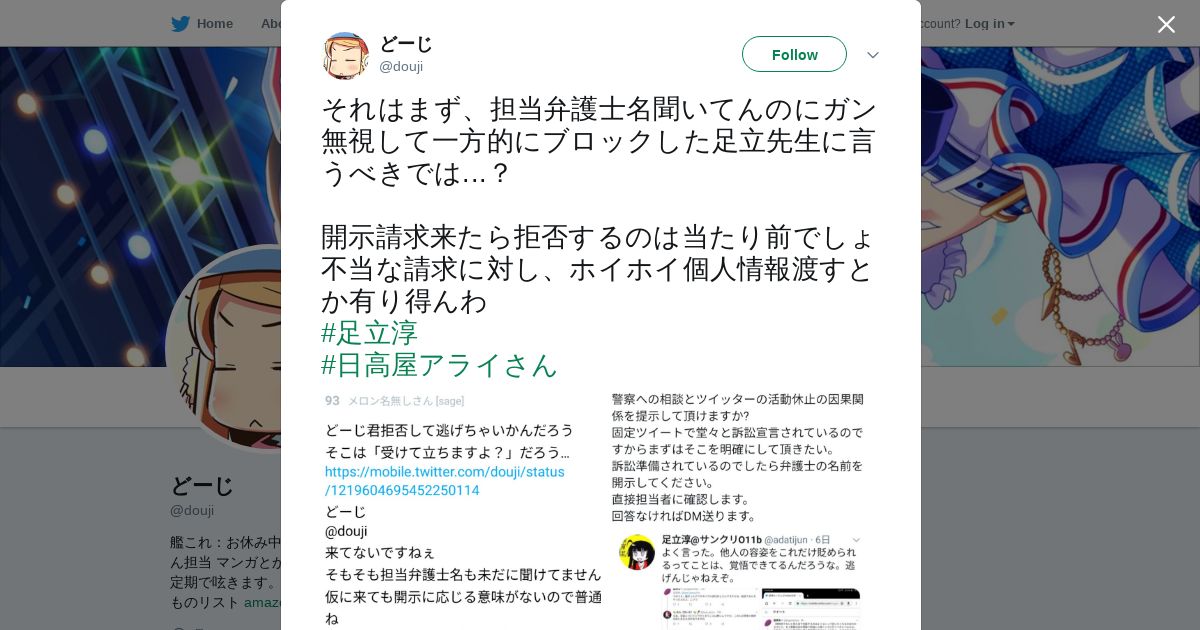Open the amazon link in profile bio
1200x630 pixels.
262,603
